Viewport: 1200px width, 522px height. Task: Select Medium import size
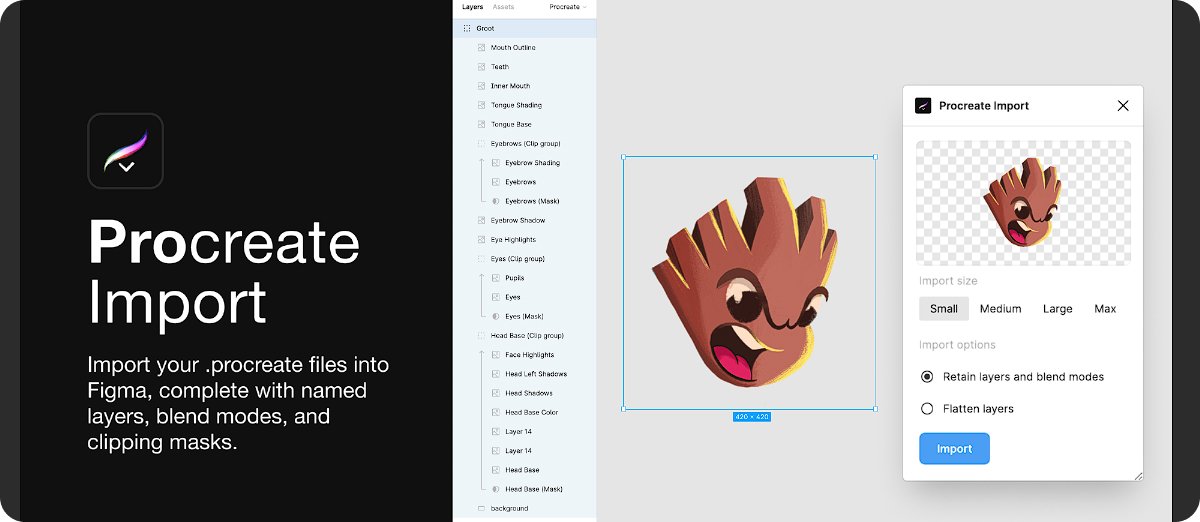point(1000,309)
